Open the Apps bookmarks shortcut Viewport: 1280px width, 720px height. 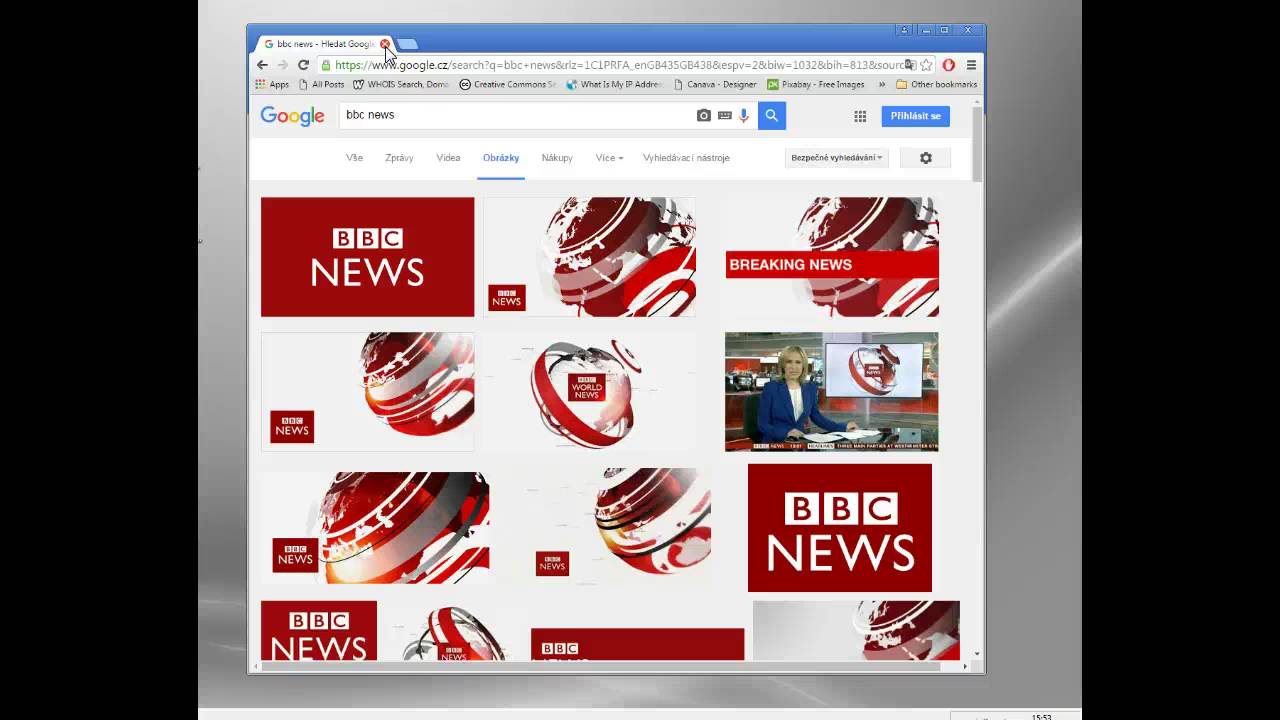pos(272,85)
